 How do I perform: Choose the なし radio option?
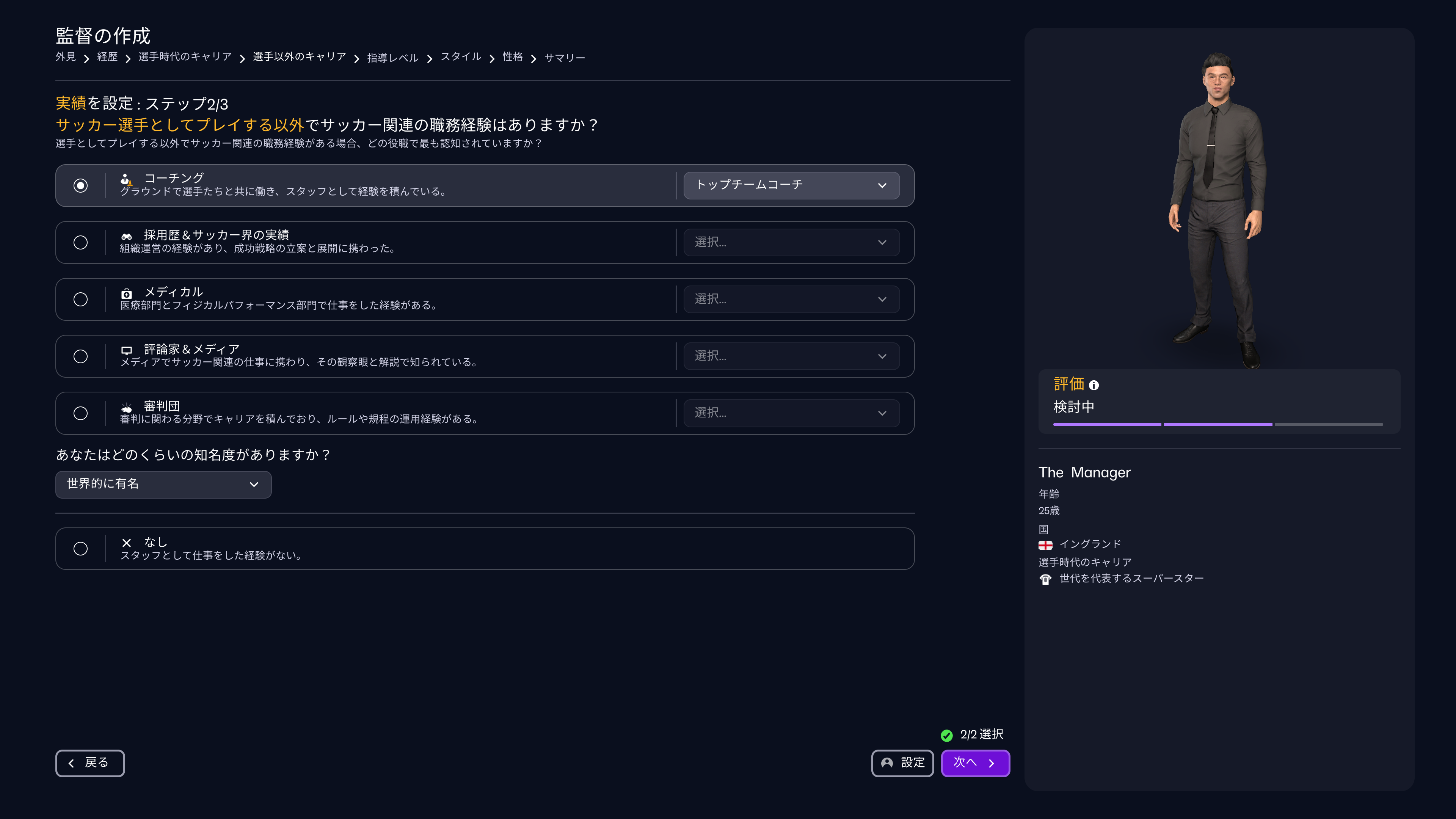click(x=80, y=548)
